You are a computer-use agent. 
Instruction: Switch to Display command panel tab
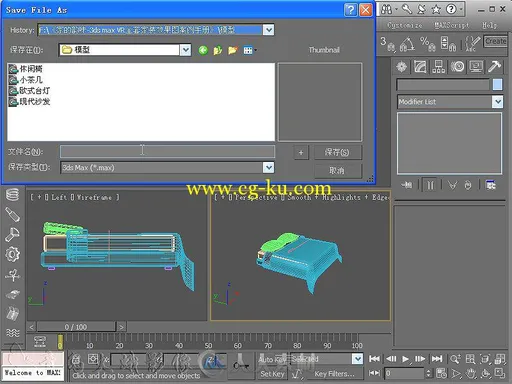476,67
